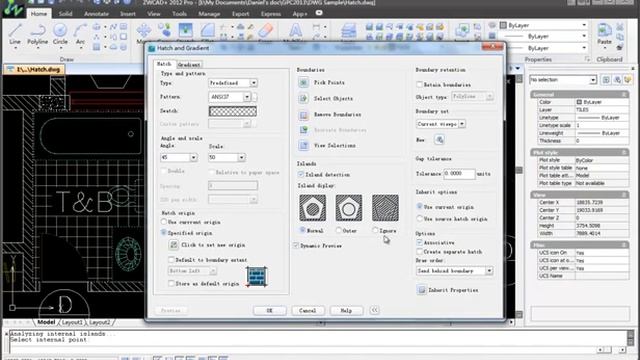Select the Normal island display thumbnail
This screenshot has height=360, width=640.
[313, 208]
